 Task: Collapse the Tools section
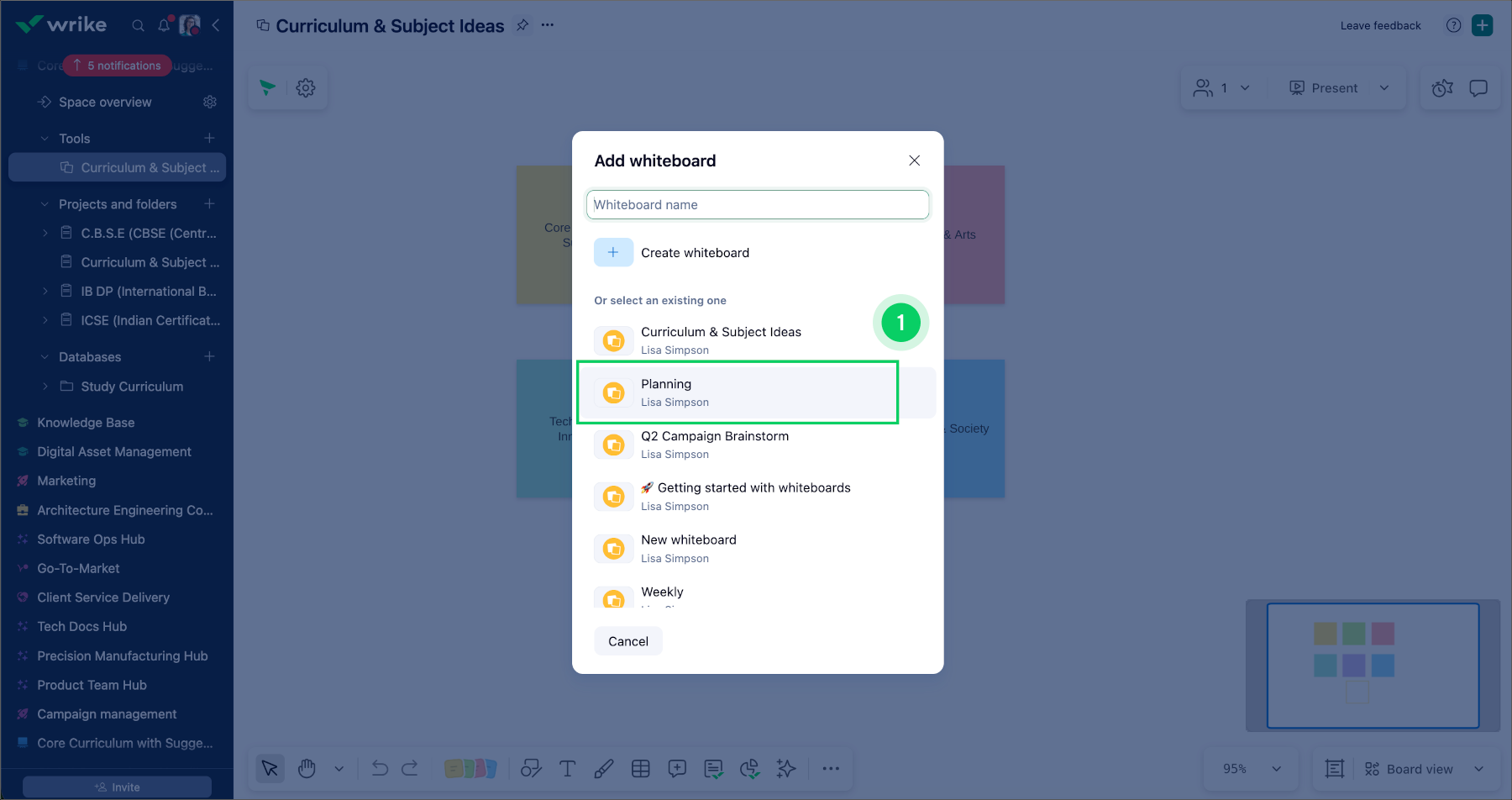point(45,138)
